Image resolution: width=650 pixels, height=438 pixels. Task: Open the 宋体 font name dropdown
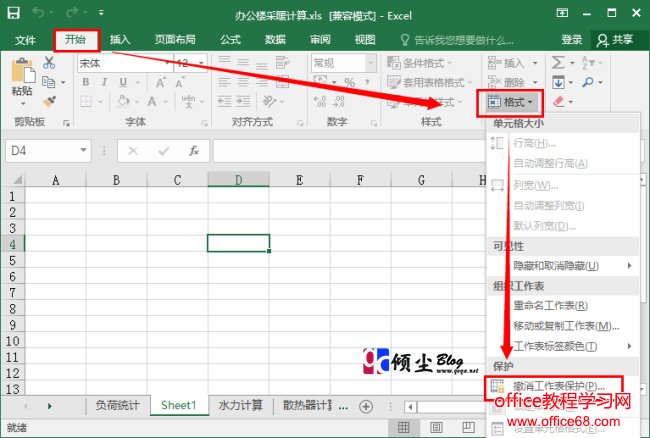(x=167, y=63)
